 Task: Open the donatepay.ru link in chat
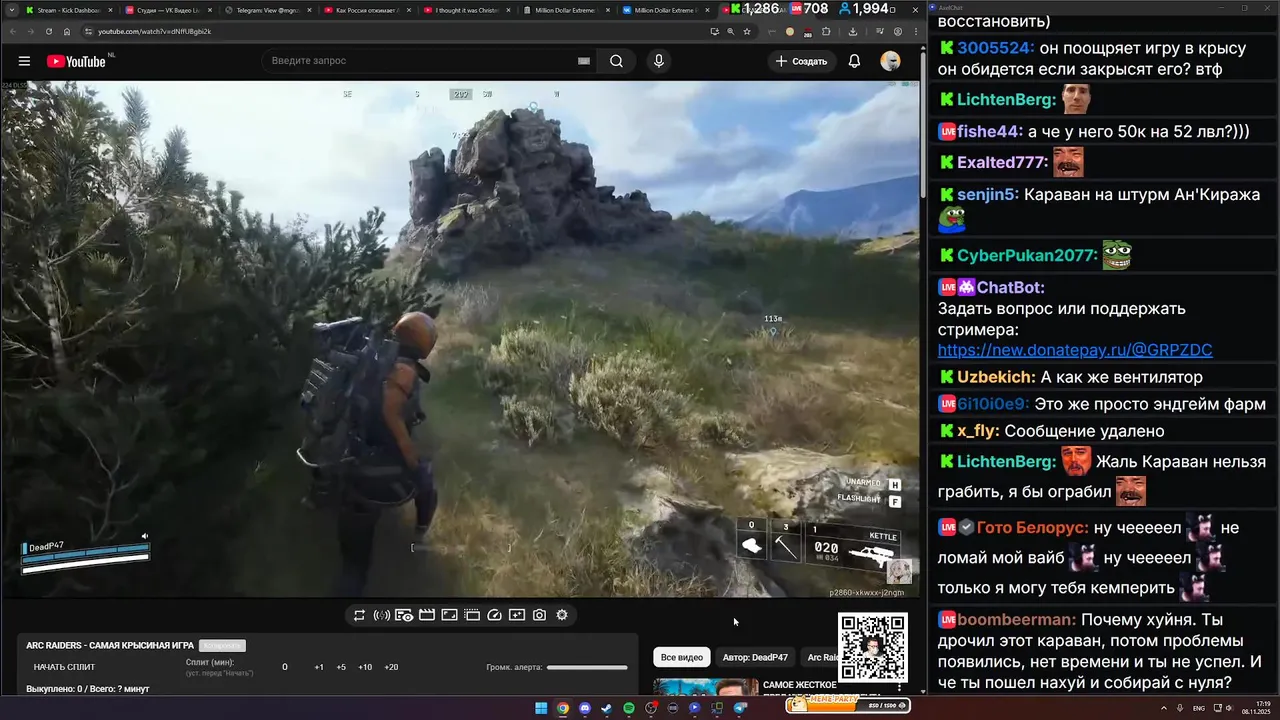pyautogui.click(x=1075, y=350)
